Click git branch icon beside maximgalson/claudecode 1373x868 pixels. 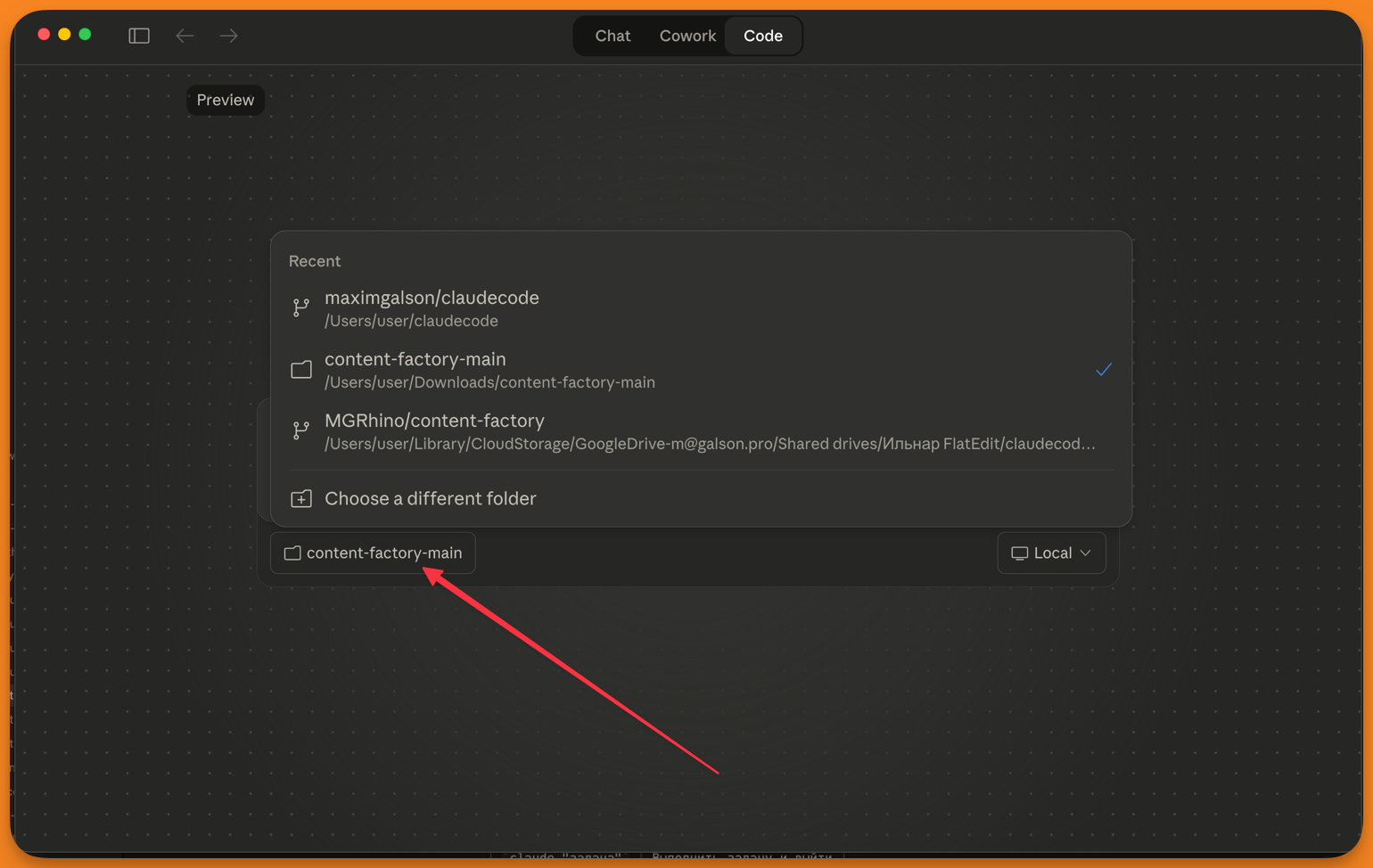(x=301, y=307)
